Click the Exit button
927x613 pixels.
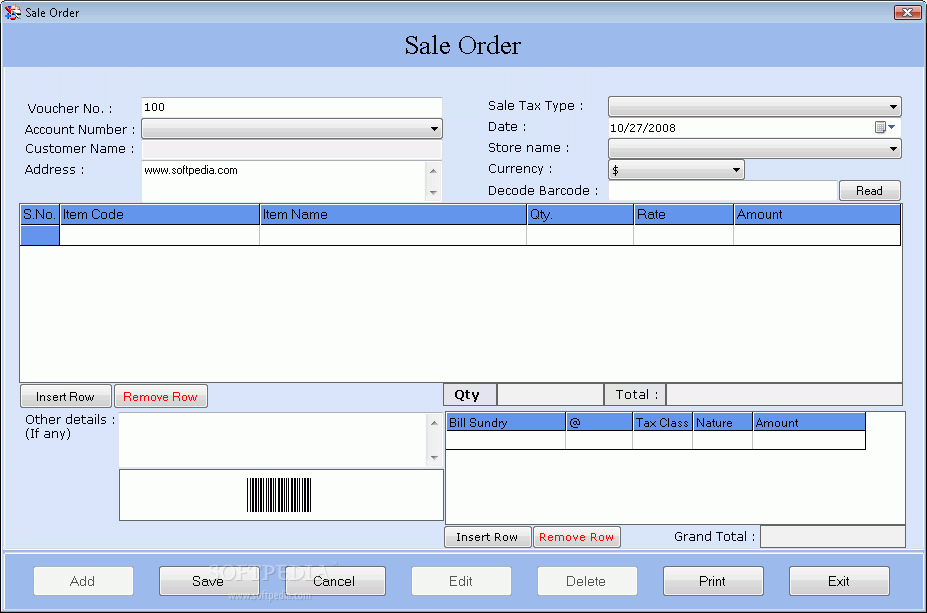[839, 581]
